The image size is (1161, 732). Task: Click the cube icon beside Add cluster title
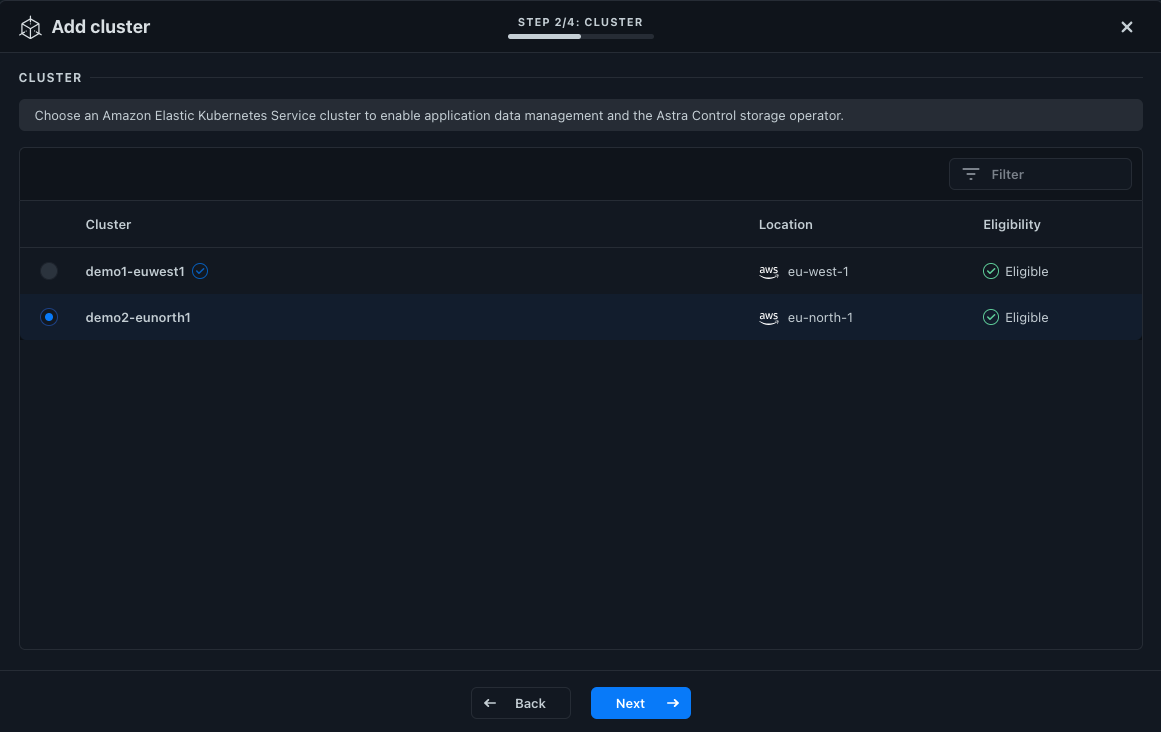[x=31, y=27]
